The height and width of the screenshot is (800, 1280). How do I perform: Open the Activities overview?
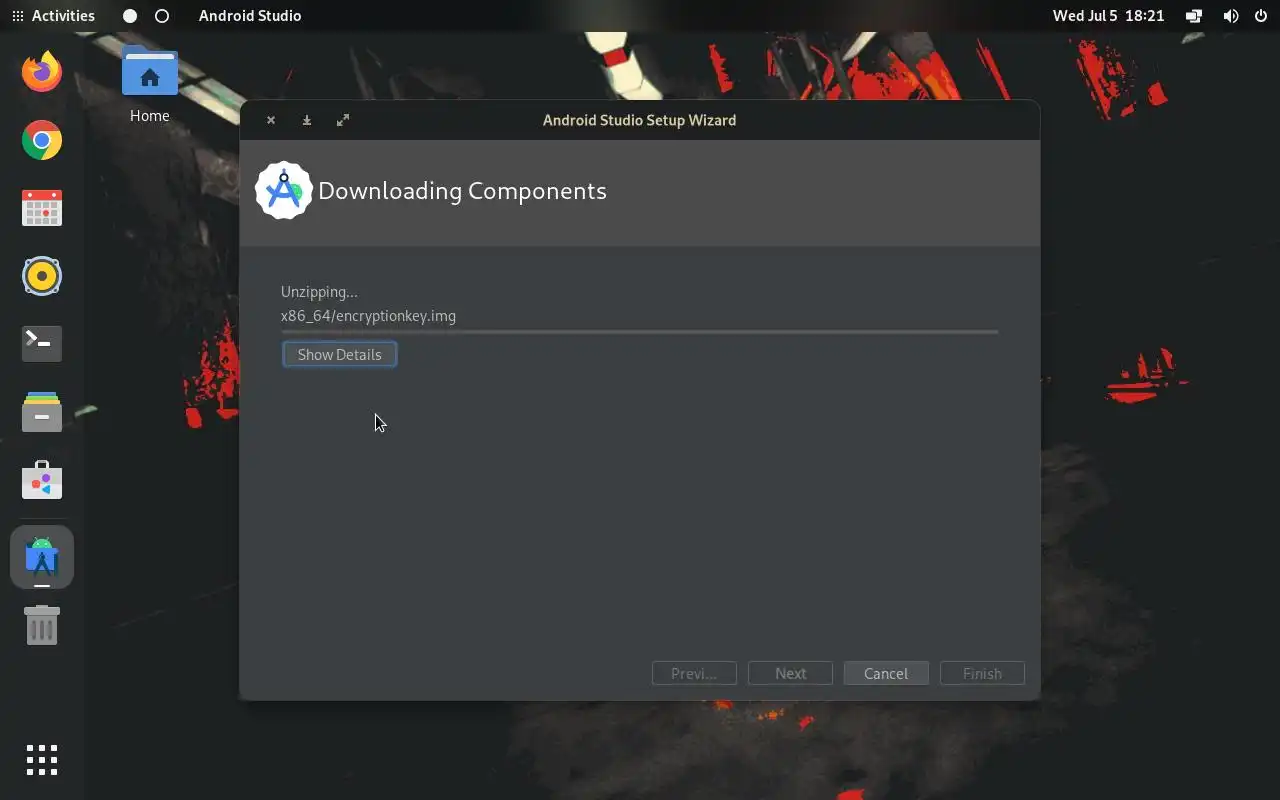pos(53,16)
